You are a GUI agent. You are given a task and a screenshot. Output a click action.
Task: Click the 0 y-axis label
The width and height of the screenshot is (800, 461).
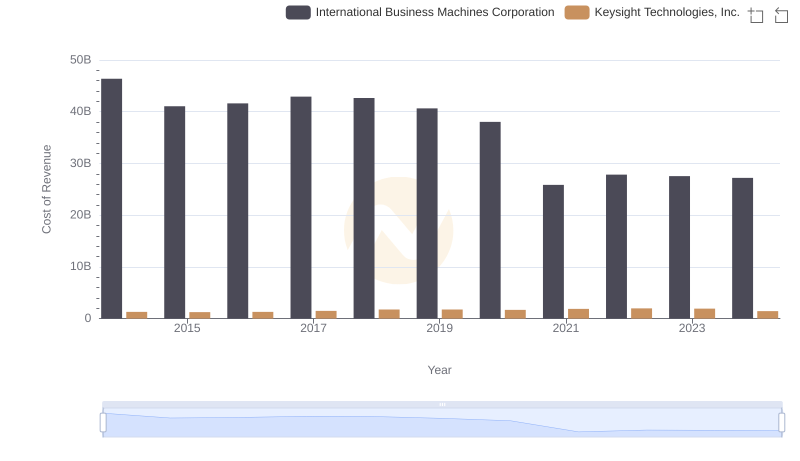point(88,318)
